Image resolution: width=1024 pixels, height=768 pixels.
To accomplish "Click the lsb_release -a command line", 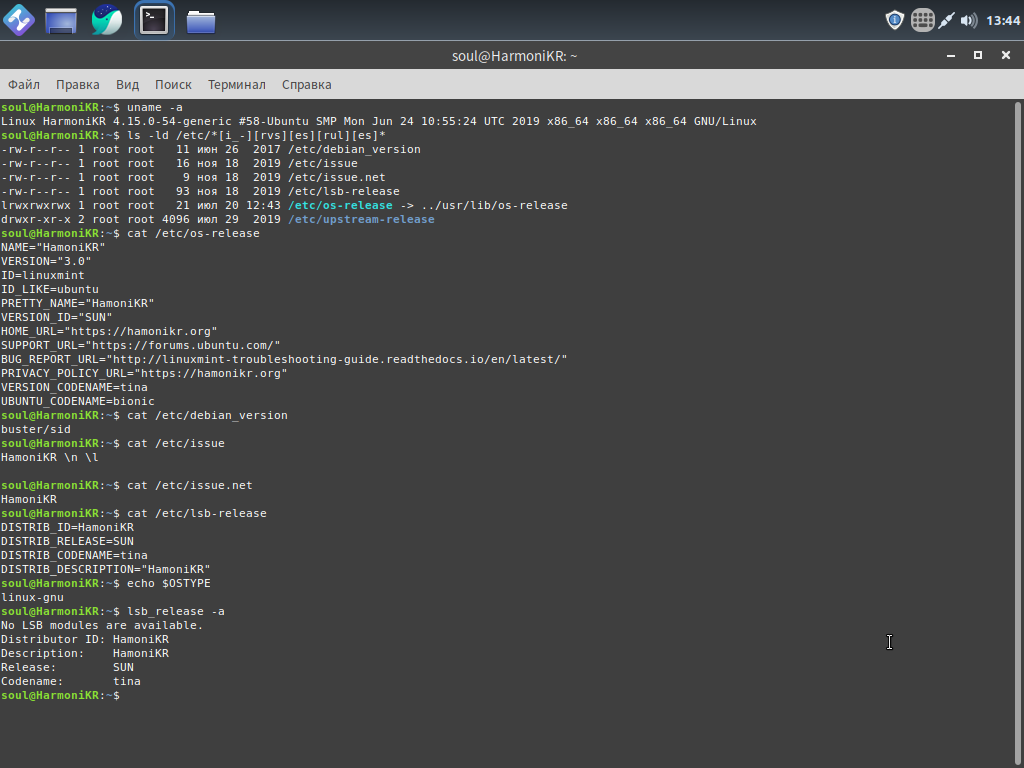I will [x=112, y=612].
